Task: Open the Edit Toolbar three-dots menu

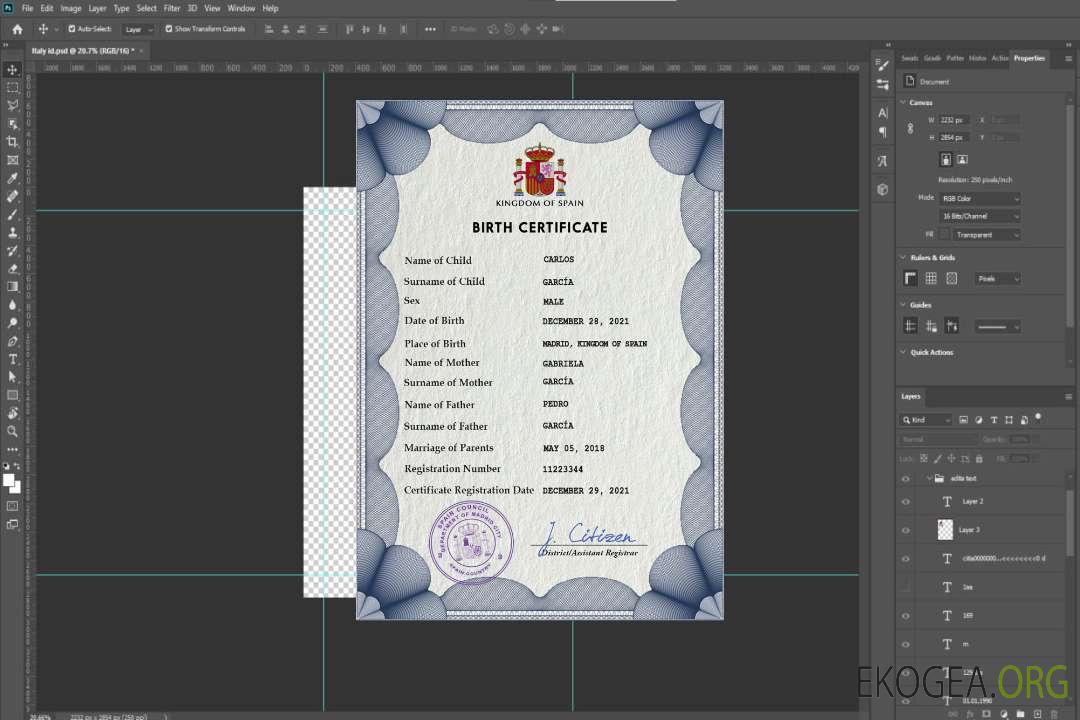Action: click(12, 449)
